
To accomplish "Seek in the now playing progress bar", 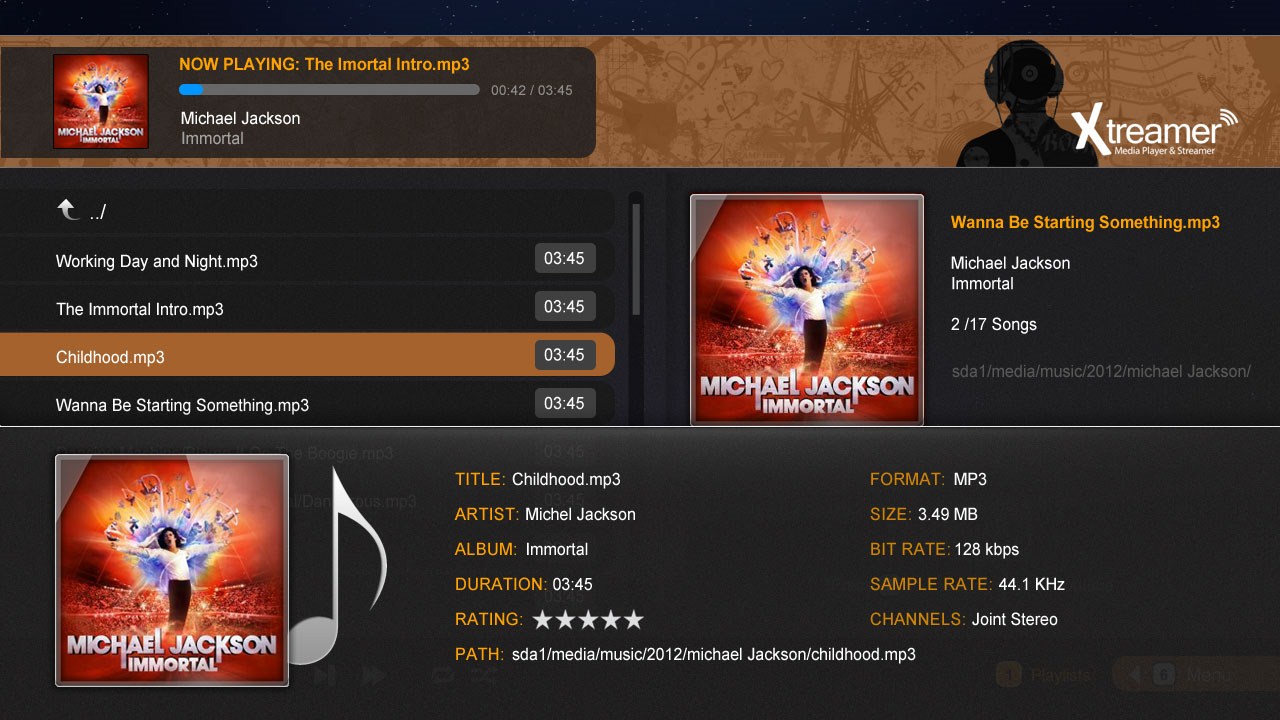I will (329, 90).
